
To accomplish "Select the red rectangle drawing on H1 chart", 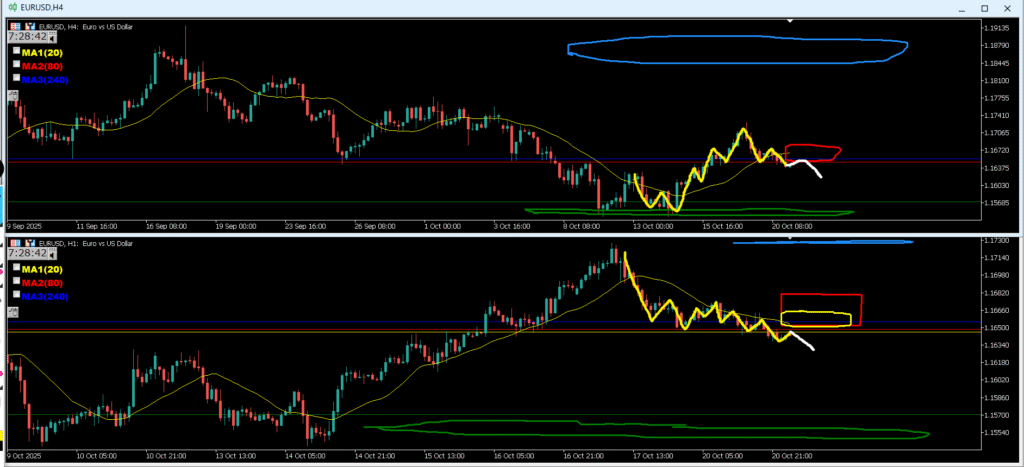I will [x=821, y=295].
